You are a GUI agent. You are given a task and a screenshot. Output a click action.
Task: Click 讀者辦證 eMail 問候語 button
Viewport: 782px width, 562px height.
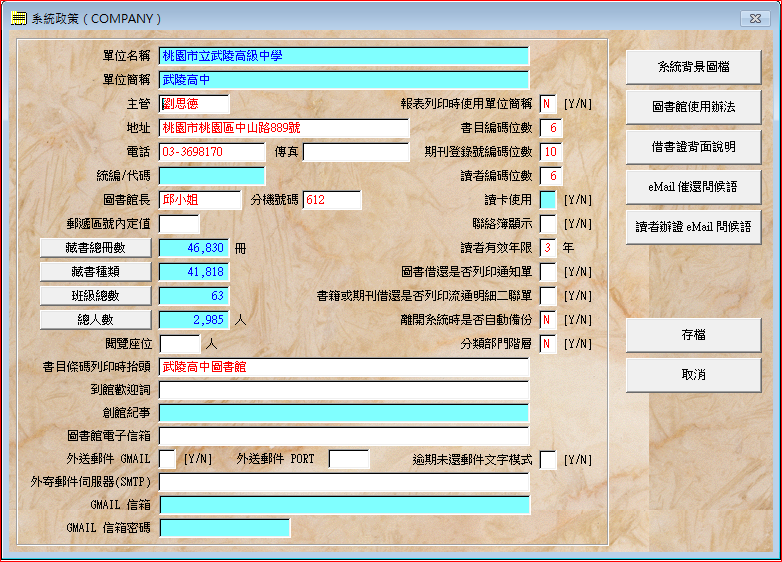click(693, 227)
